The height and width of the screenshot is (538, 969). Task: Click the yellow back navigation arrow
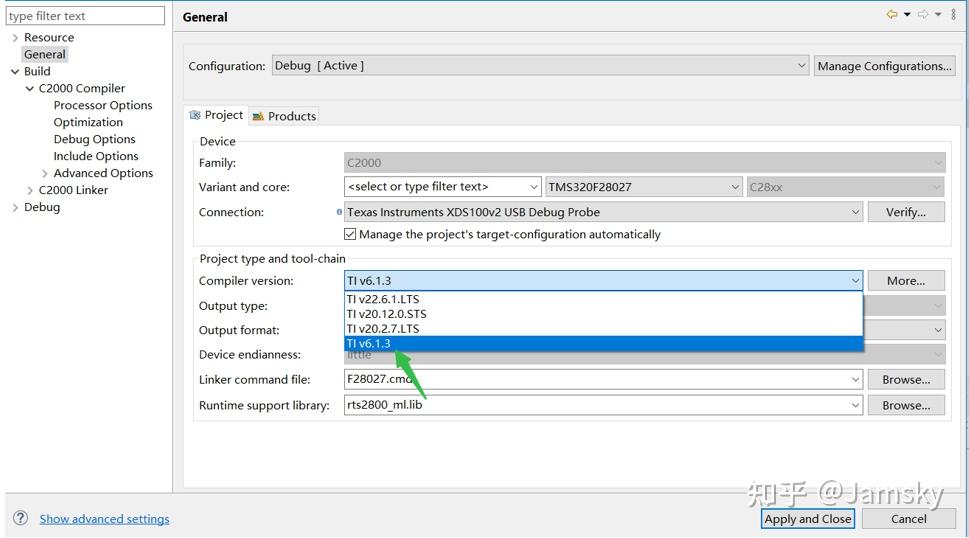891,15
